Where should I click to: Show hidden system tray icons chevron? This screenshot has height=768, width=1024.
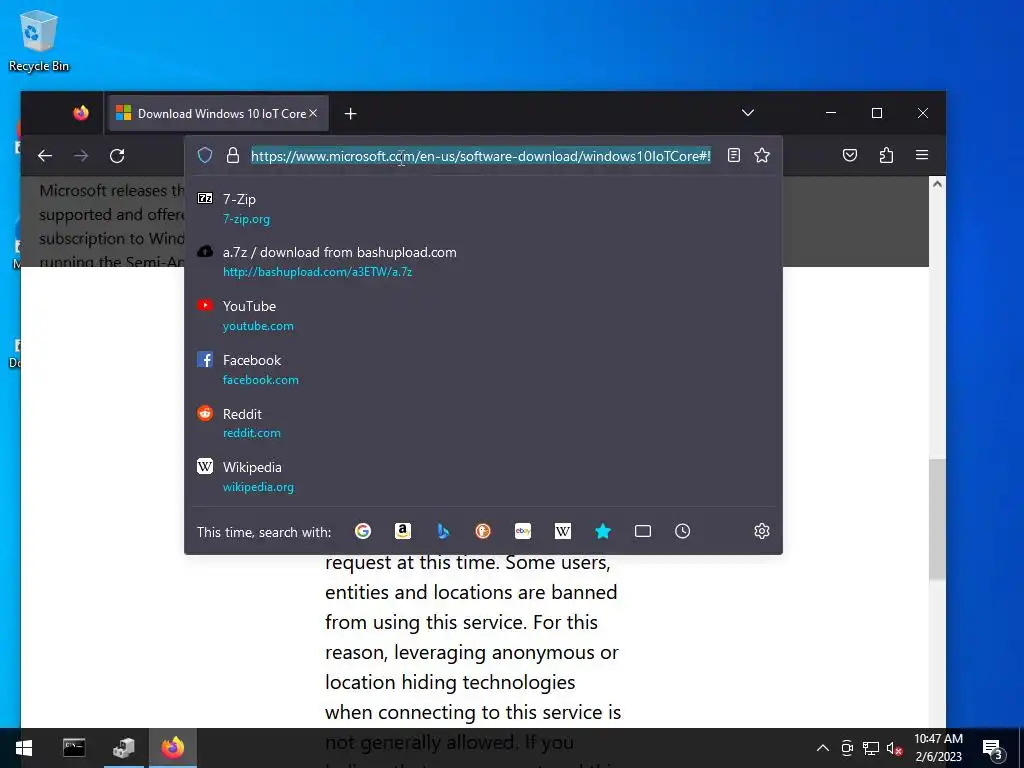pos(823,748)
